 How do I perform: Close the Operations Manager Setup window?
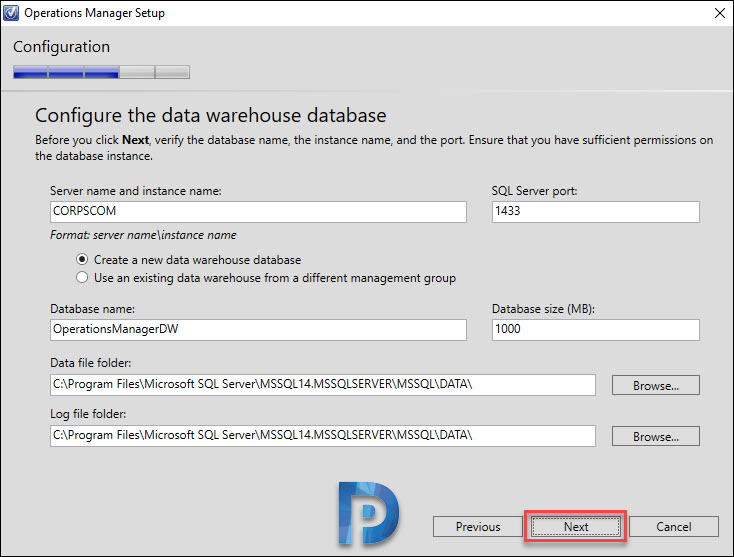point(720,13)
